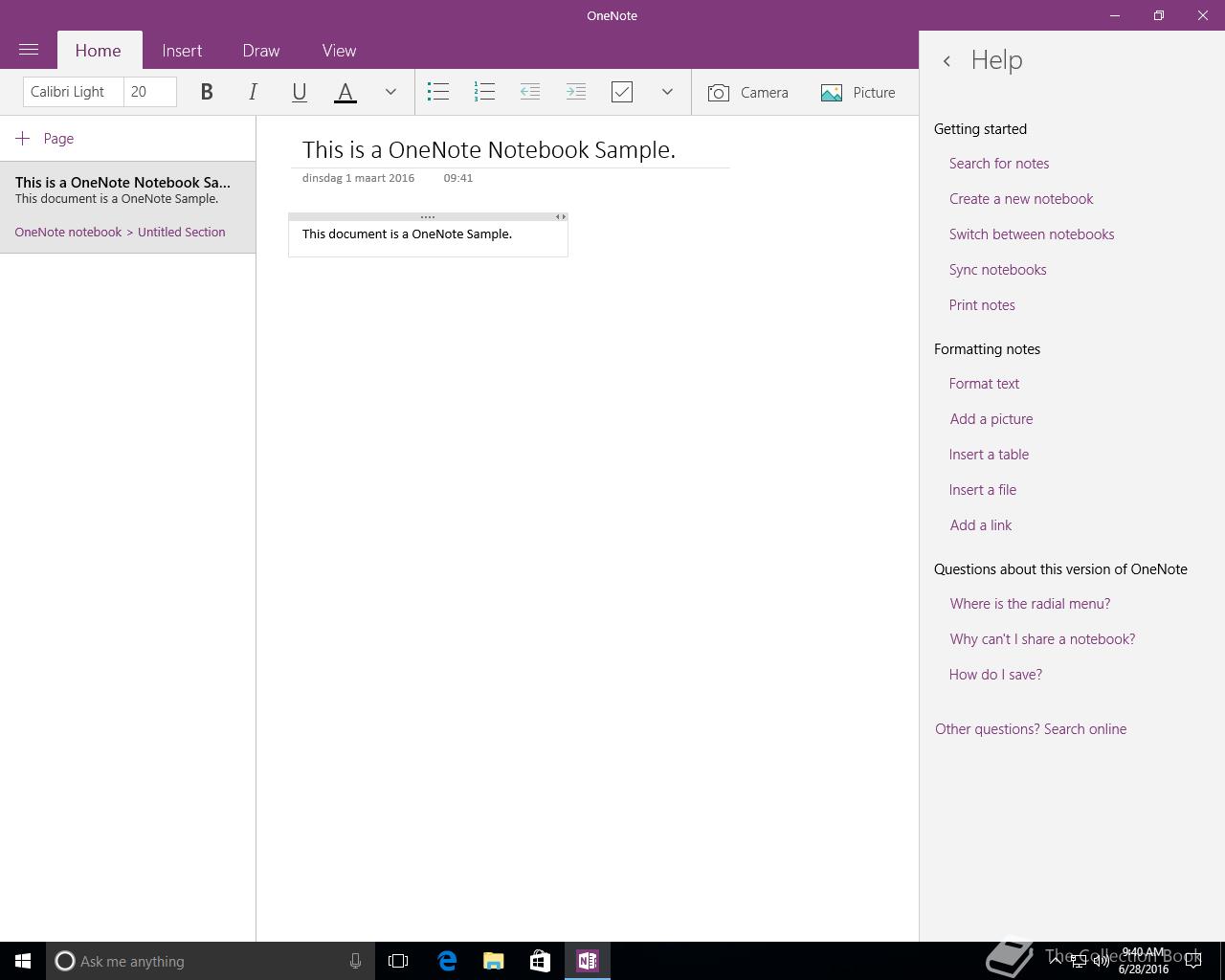Open Switch between notebooks help link

click(1032, 234)
